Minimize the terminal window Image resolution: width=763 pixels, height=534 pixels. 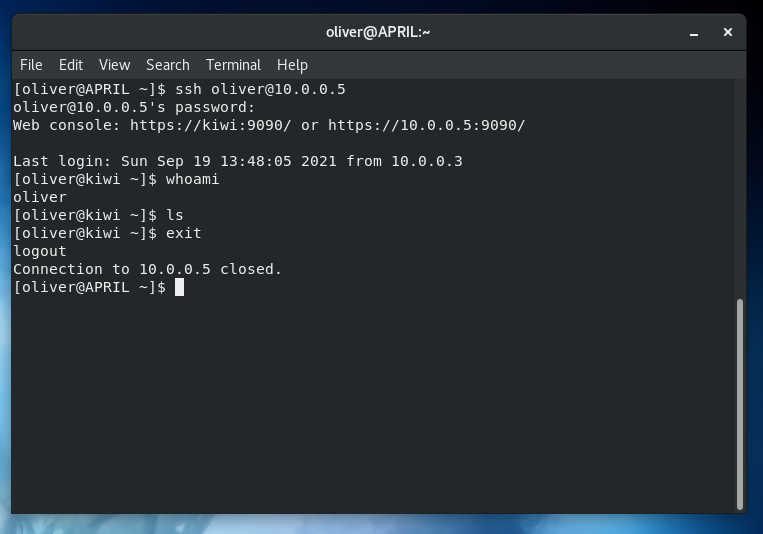(x=694, y=33)
